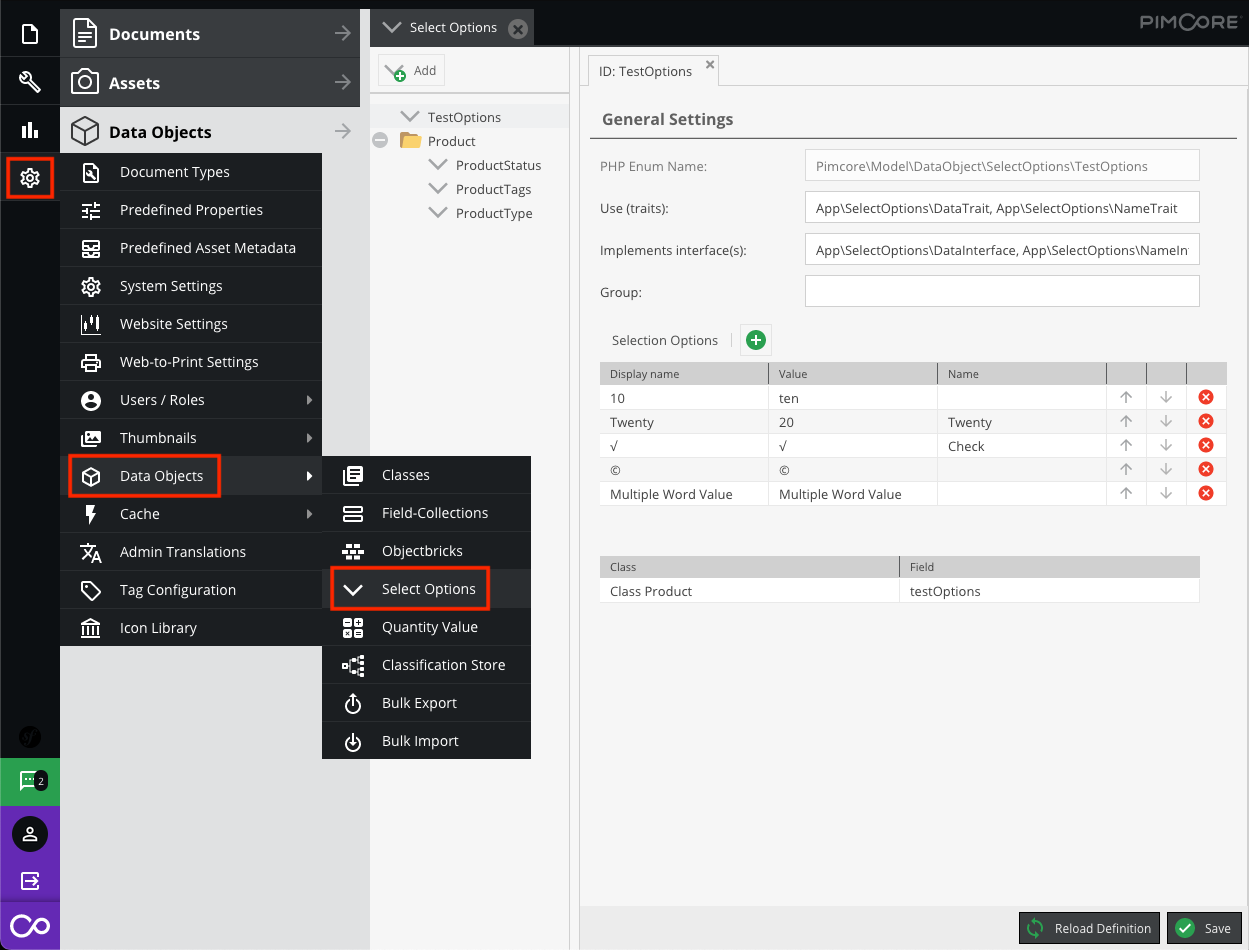Viewport: 1249px width, 950px height.
Task: Click the Reload Definition button
Action: pyautogui.click(x=1090, y=928)
